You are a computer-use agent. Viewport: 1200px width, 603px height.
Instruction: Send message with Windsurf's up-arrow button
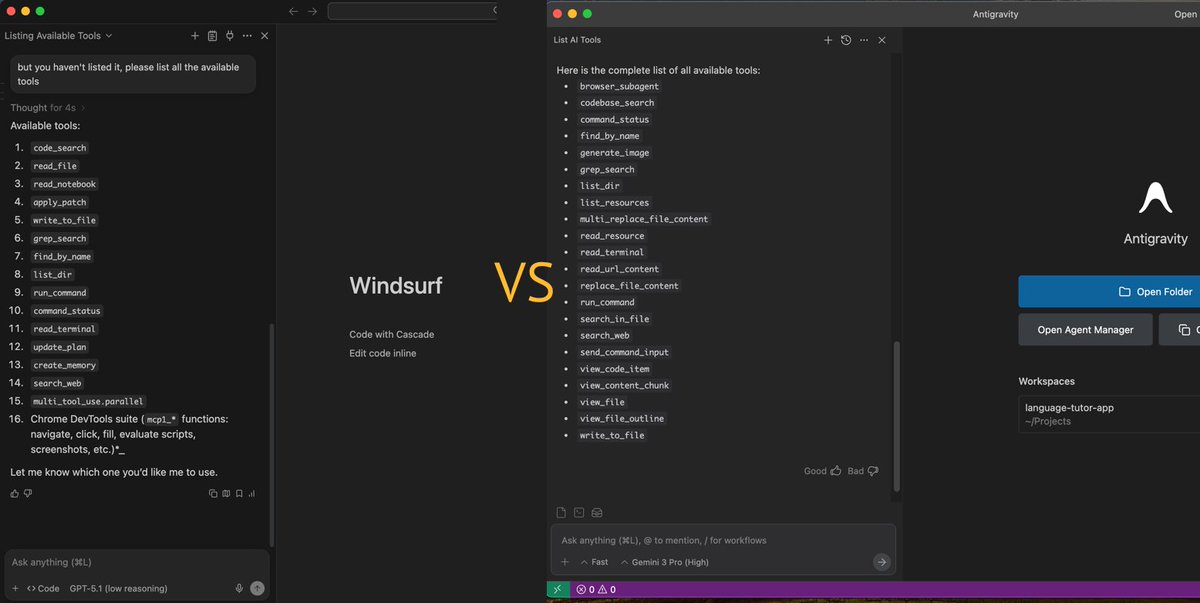(x=257, y=588)
